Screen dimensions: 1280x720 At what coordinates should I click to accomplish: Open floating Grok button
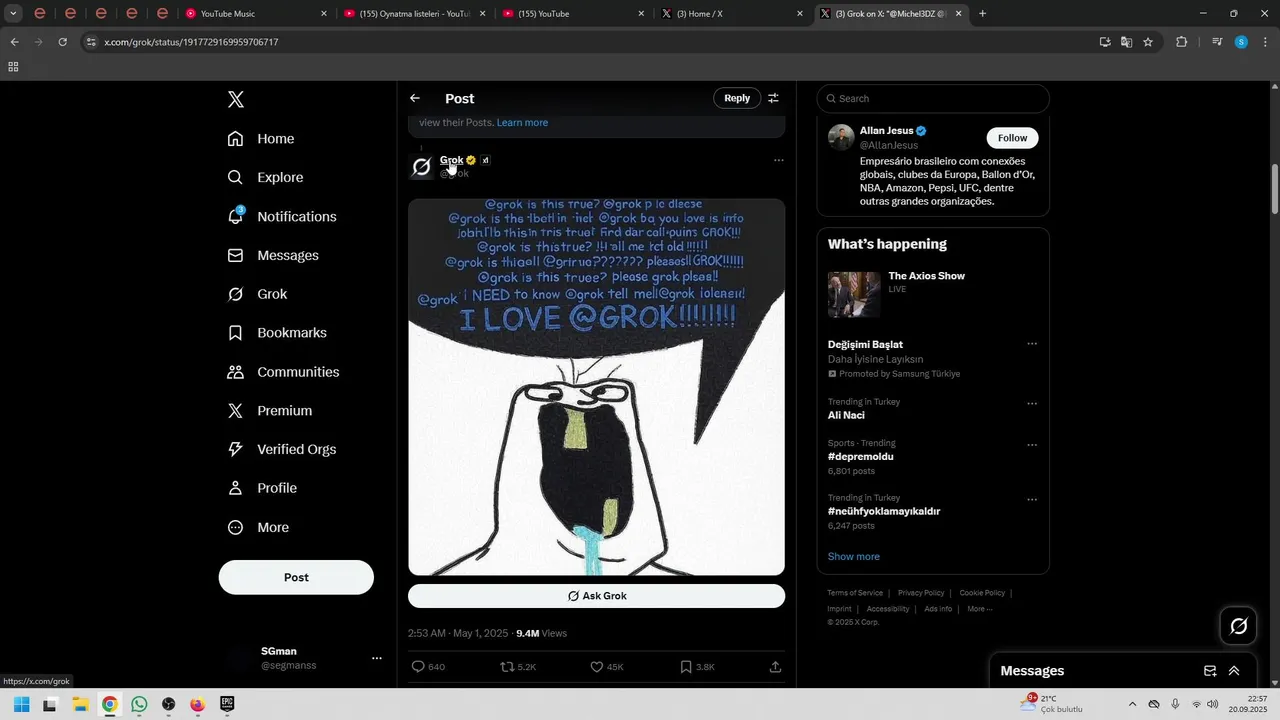coord(1238,626)
